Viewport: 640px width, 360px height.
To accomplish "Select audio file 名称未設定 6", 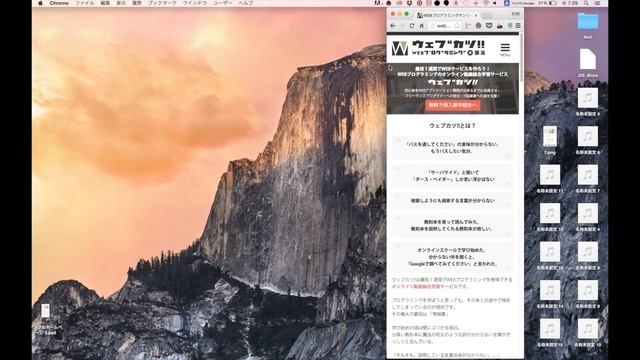I will (x=588, y=140).
